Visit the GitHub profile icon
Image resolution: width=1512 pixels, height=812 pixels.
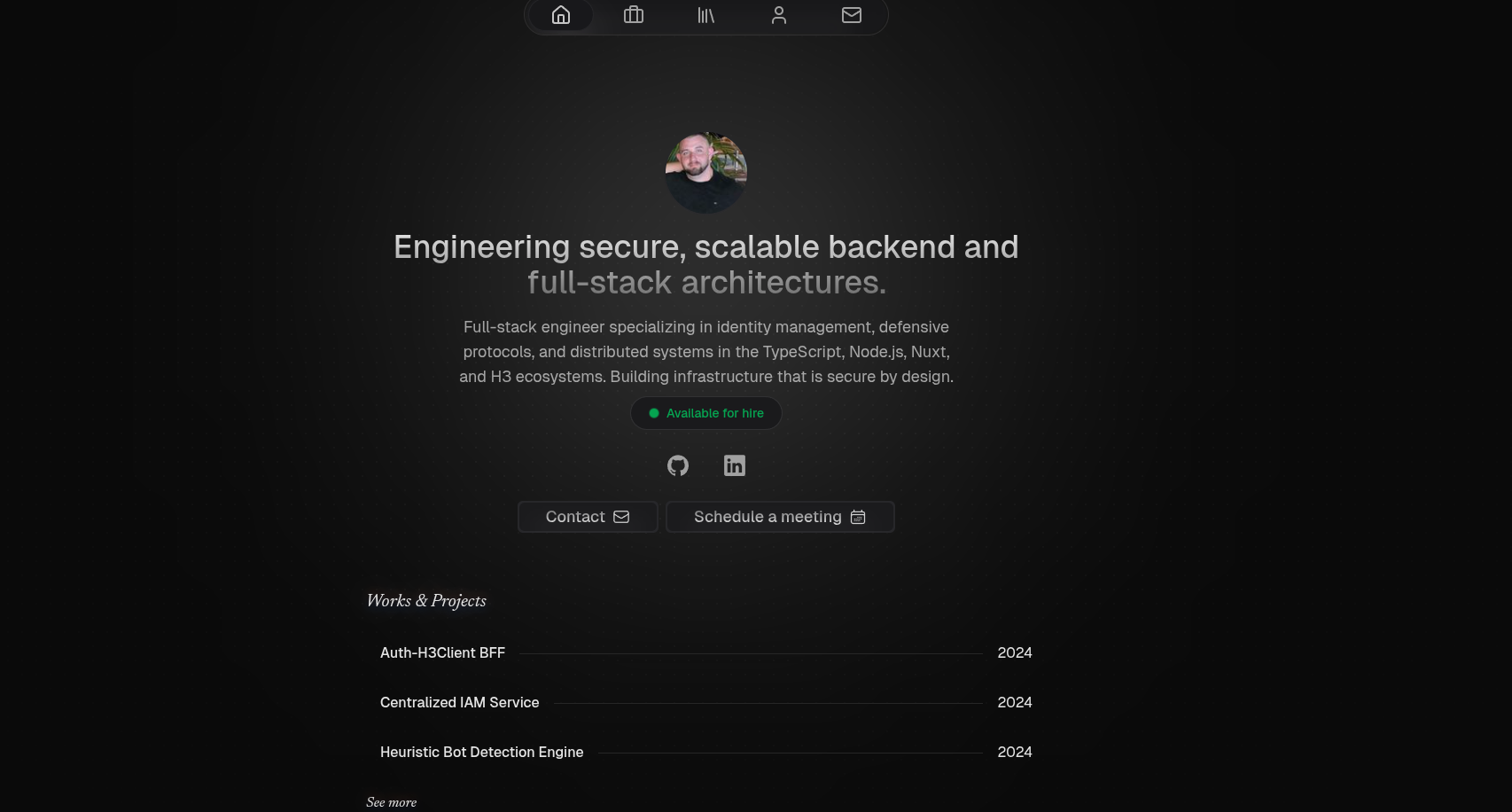(x=678, y=465)
